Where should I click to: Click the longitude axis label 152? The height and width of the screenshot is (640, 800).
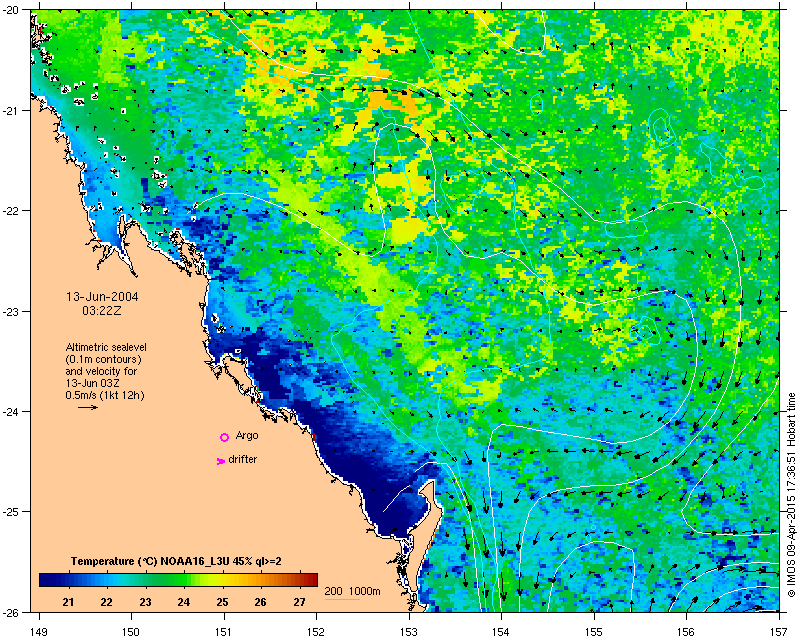316,631
